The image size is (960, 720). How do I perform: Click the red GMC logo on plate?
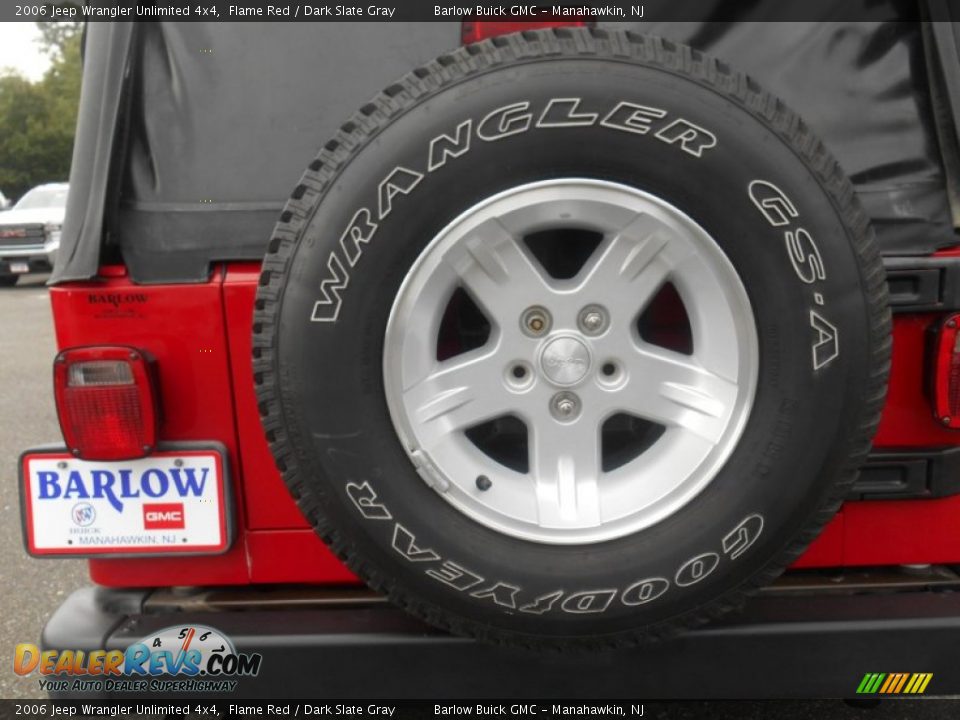pos(163,516)
